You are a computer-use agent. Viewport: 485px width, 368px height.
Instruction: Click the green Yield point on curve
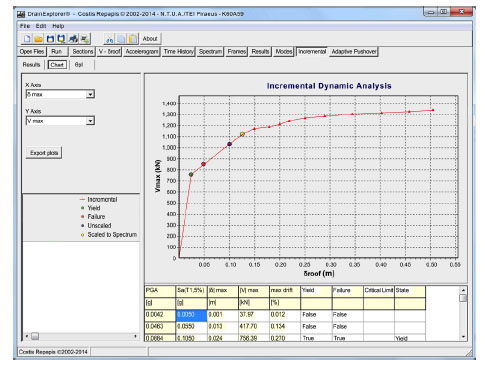(191, 174)
